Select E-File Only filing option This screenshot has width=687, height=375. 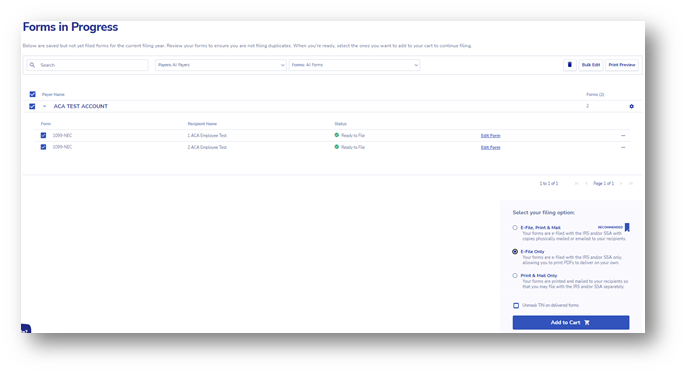click(515, 252)
